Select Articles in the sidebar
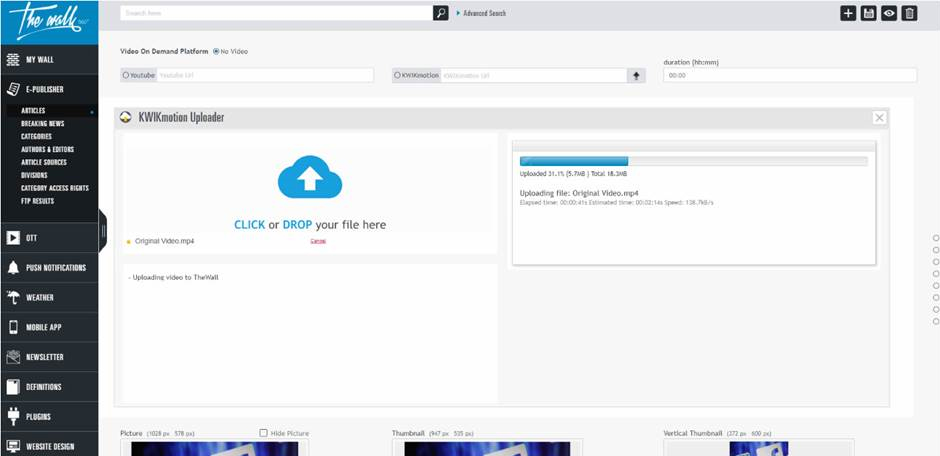940x456 pixels. (x=33, y=111)
